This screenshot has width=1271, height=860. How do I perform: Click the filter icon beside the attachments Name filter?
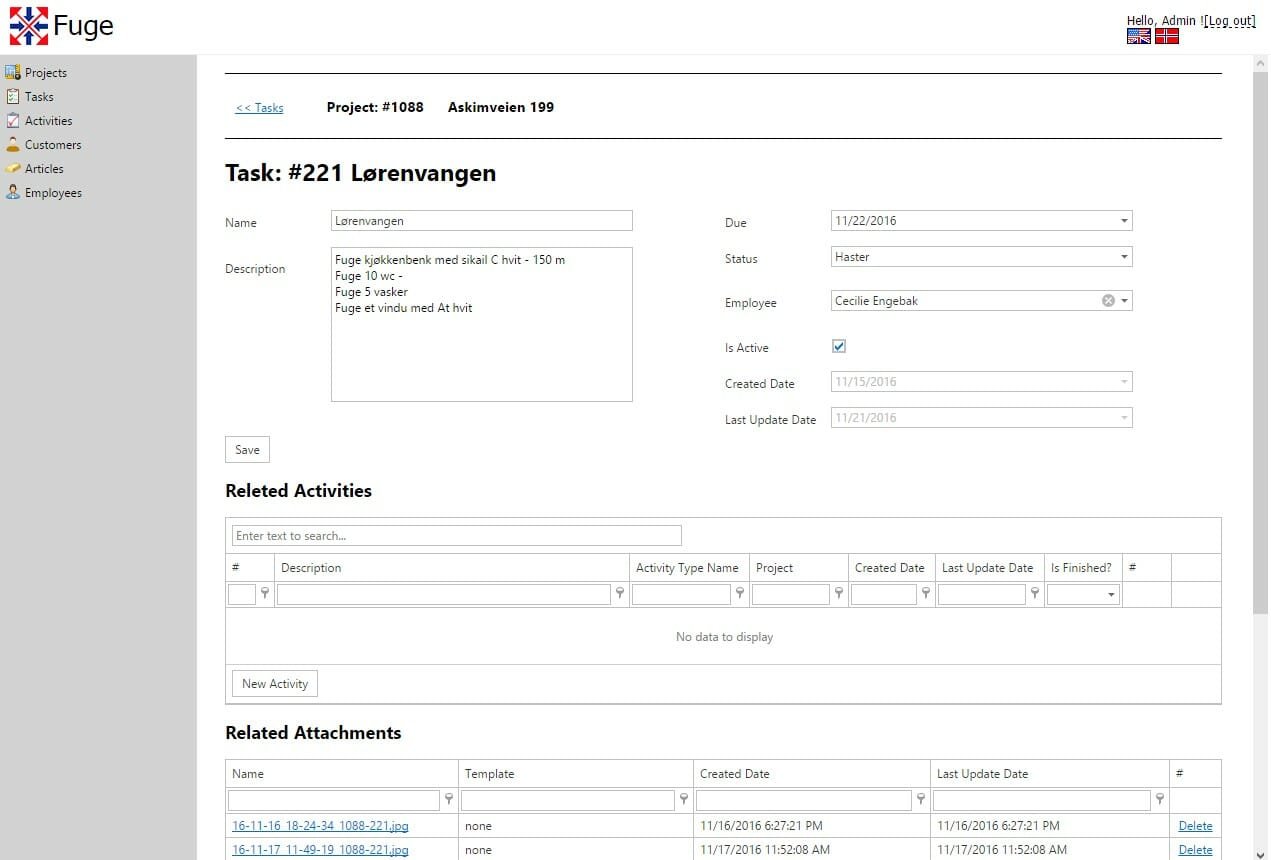point(449,799)
